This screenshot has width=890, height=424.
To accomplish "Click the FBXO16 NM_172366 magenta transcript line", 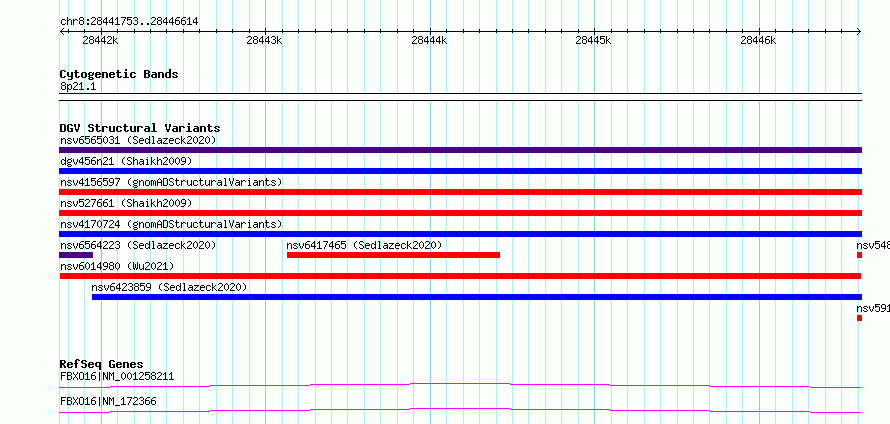I will pyautogui.click(x=460, y=410).
